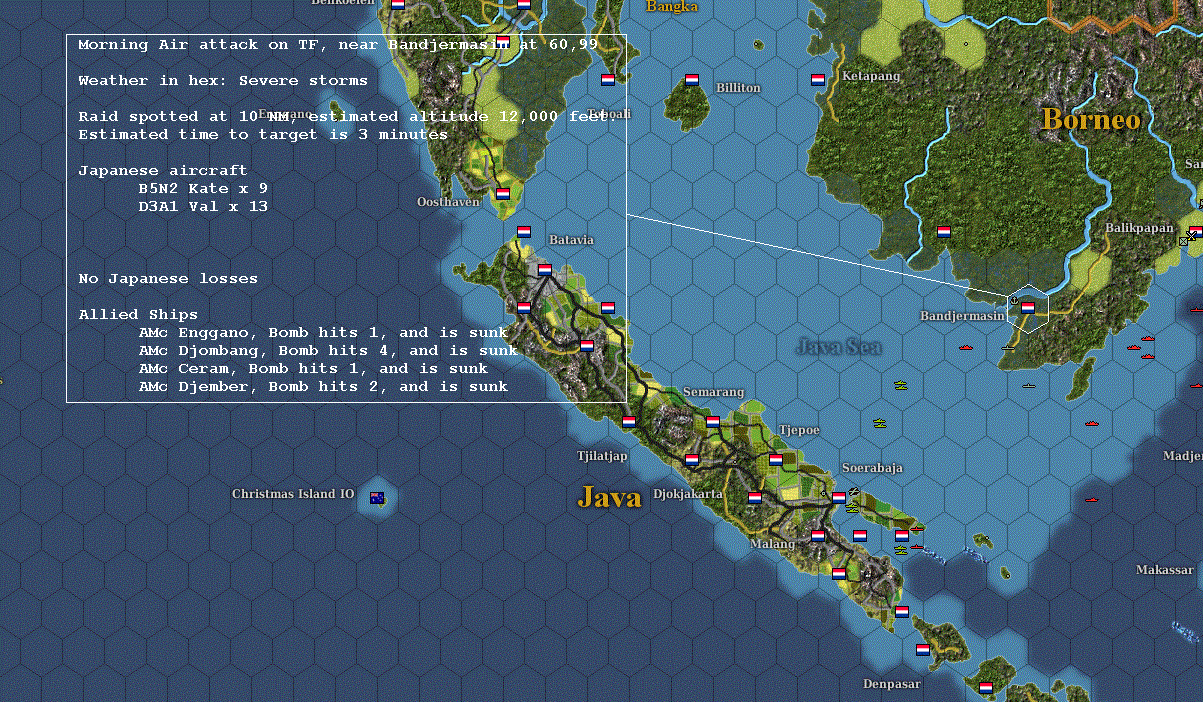This screenshot has width=1203, height=702.
Task: Select the Dutch flag above Toboali label
Action: tap(607, 80)
